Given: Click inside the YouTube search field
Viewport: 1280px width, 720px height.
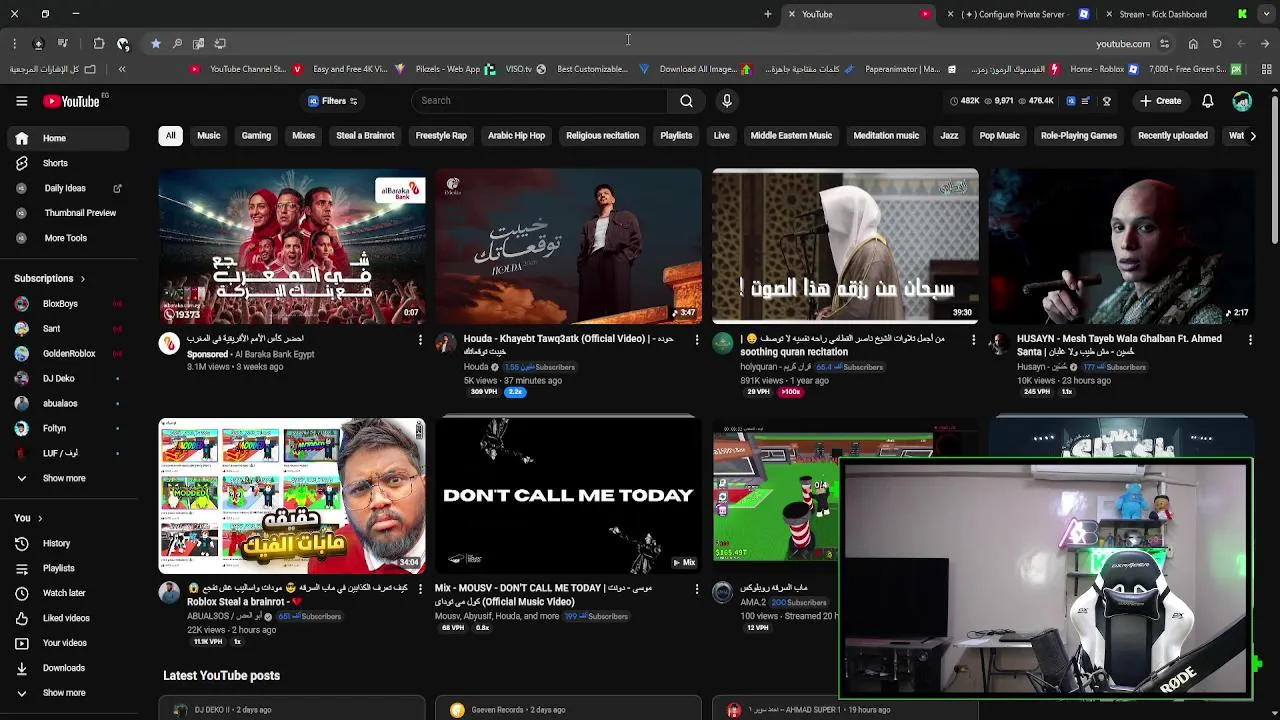Looking at the screenshot, I should tap(540, 101).
